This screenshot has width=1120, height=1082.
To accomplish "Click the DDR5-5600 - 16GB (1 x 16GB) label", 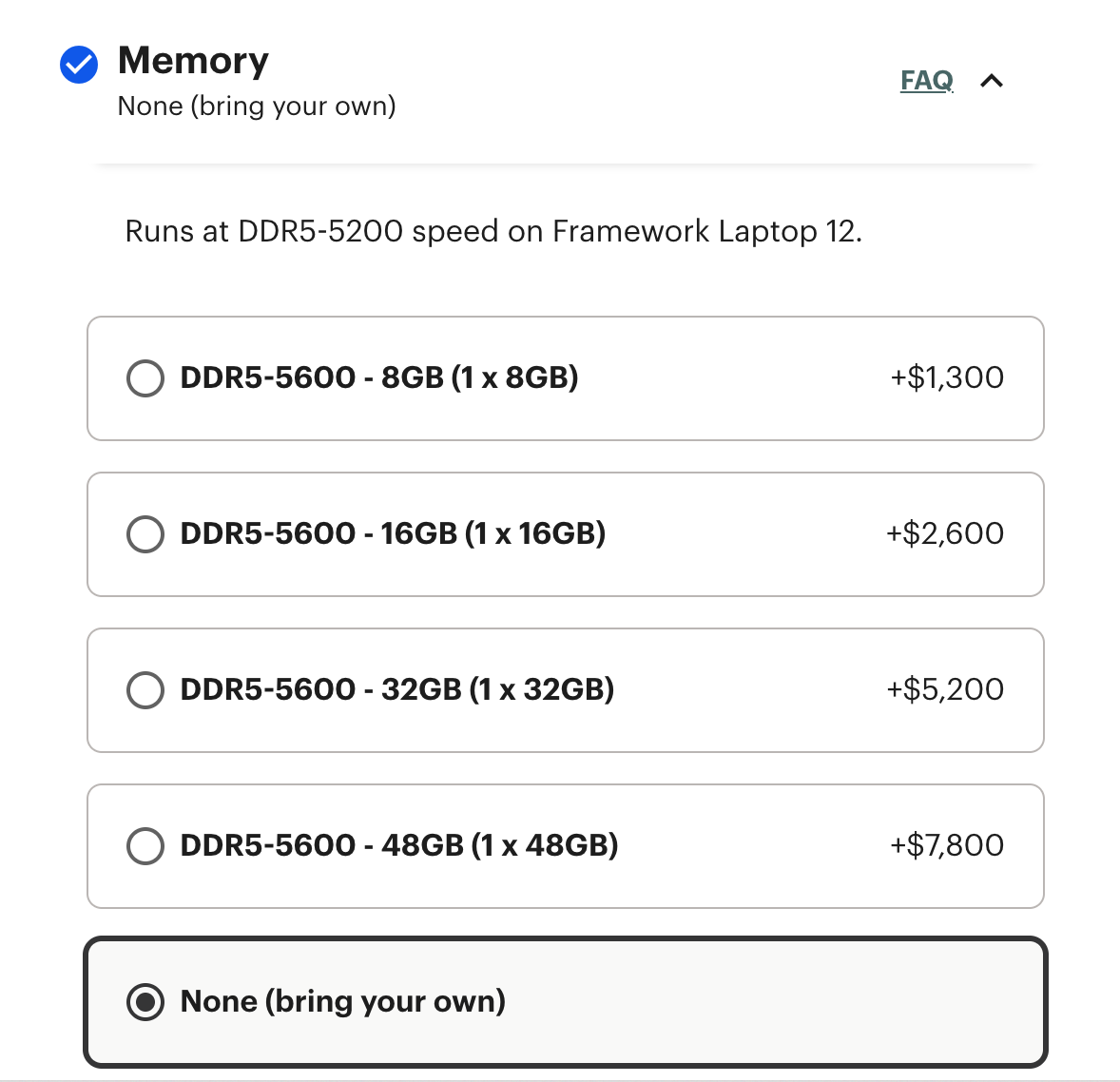I will tap(393, 534).
